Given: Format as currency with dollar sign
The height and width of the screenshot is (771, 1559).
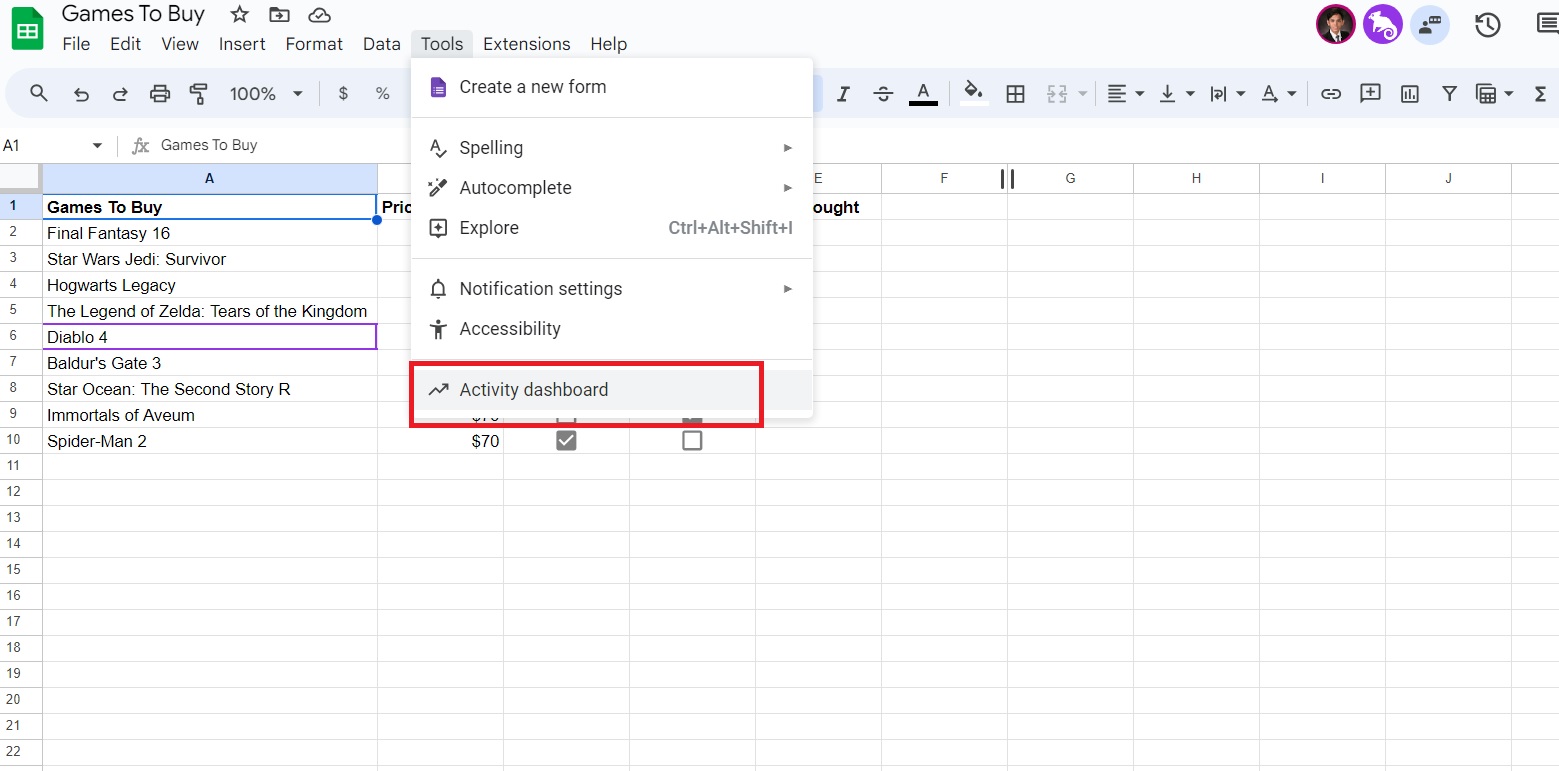Looking at the screenshot, I should tap(344, 93).
